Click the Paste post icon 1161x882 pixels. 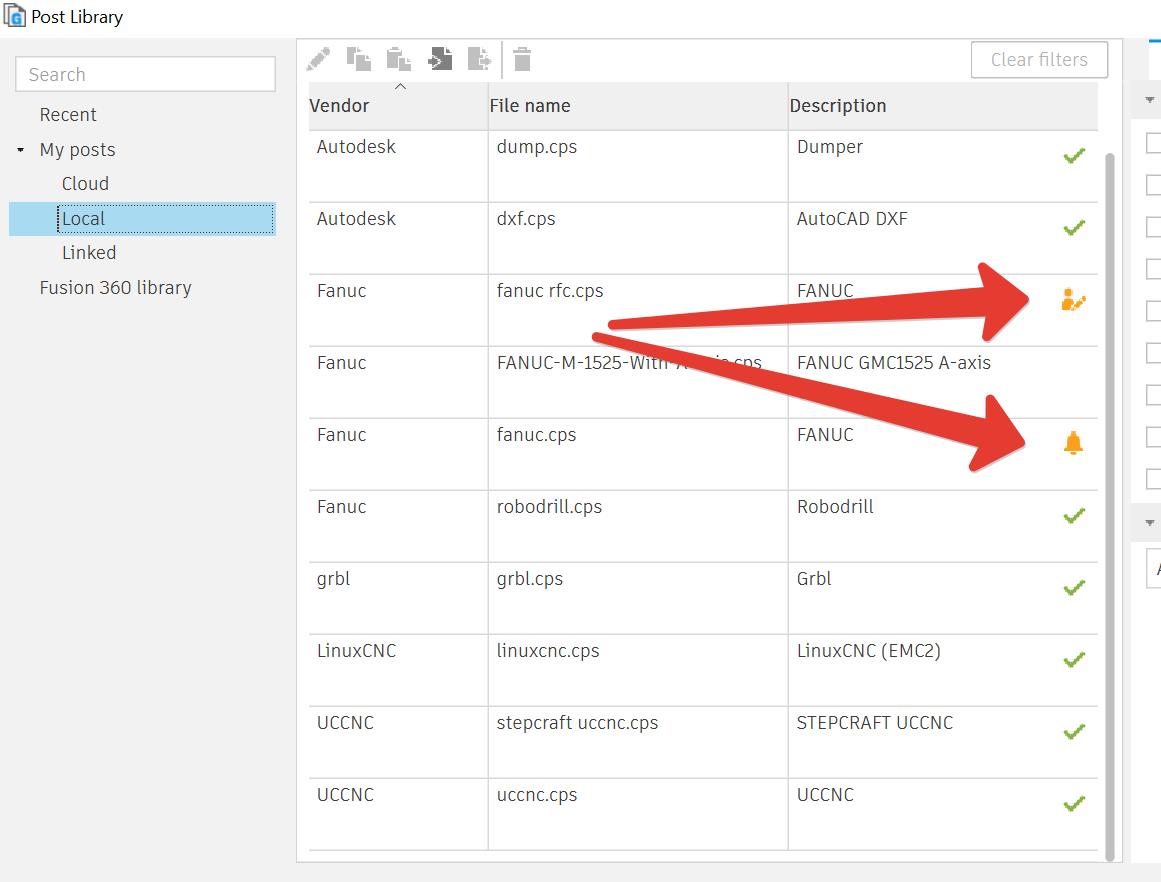tap(399, 60)
